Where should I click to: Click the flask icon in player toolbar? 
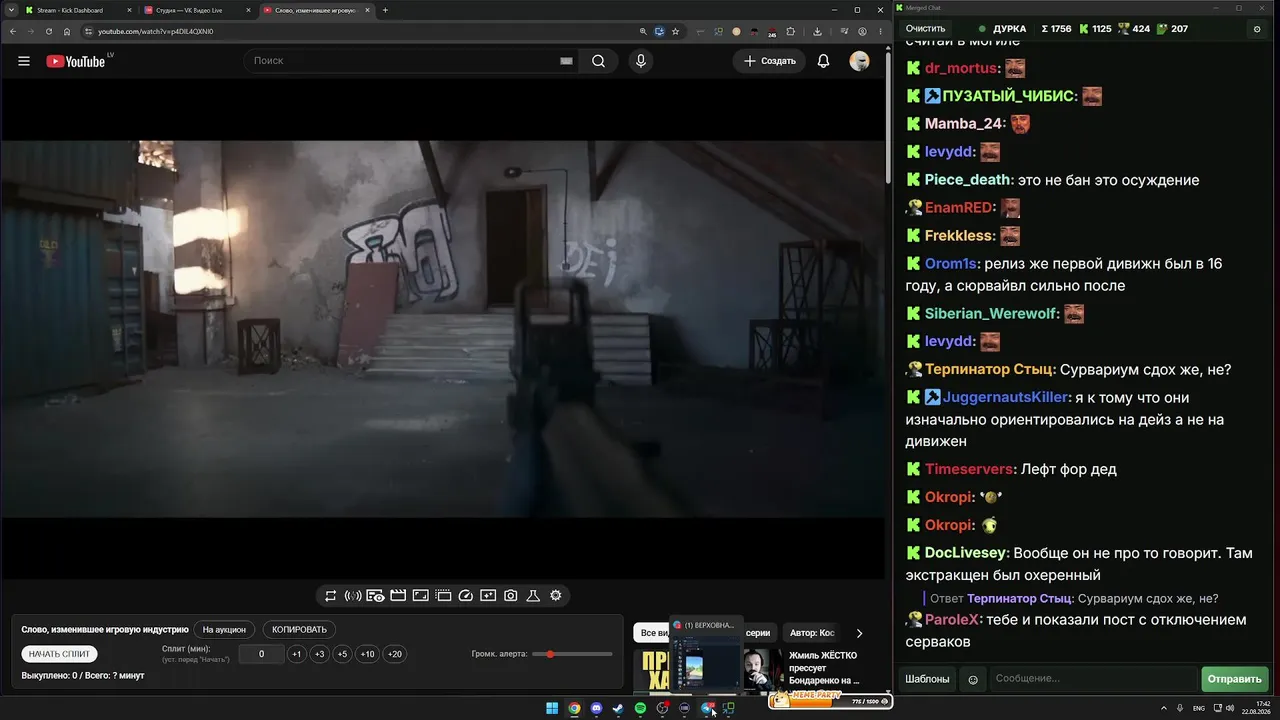533,596
